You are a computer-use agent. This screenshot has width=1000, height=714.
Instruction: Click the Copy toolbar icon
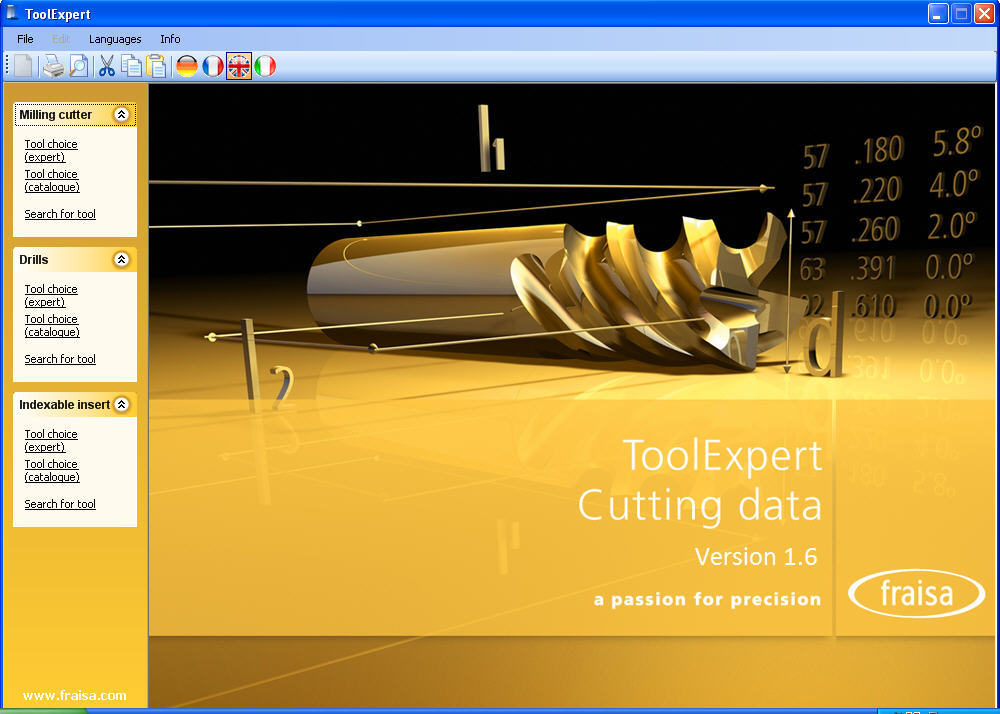pyautogui.click(x=131, y=65)
